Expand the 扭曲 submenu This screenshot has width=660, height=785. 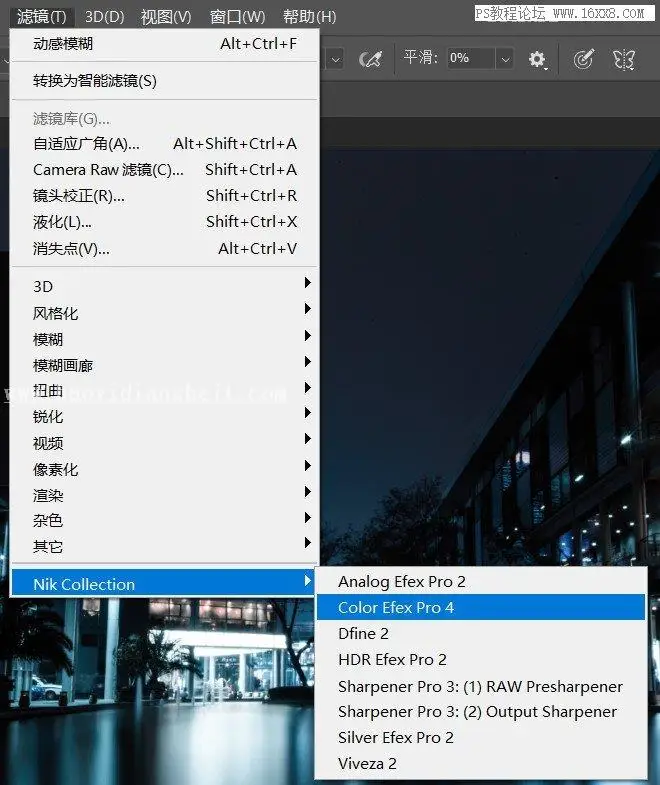point(165,390)
